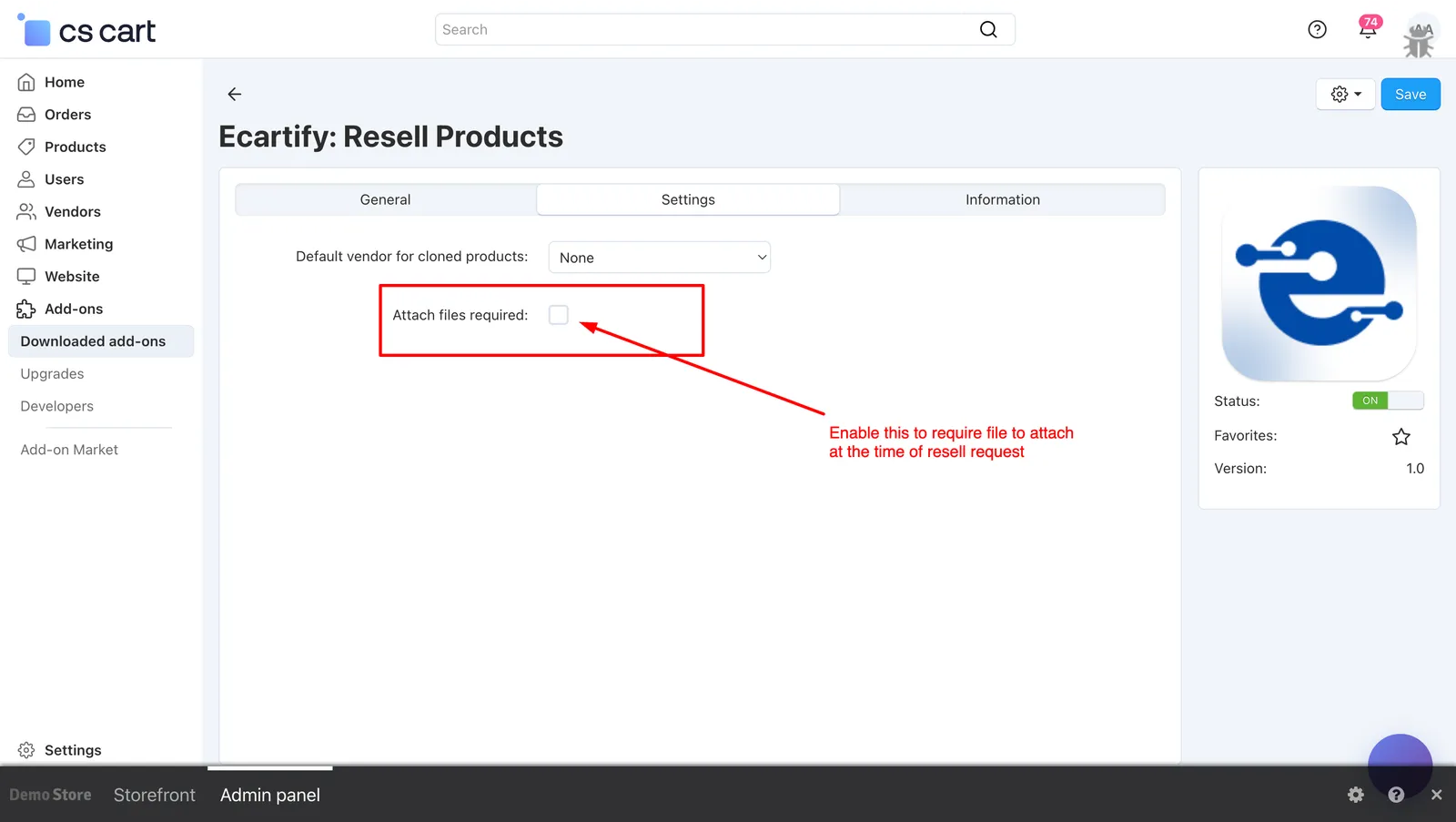This screenshot has height=822, width=1456.
Task: Click the Ecartify add-on logo image
Action: (x=1319, y=283)
